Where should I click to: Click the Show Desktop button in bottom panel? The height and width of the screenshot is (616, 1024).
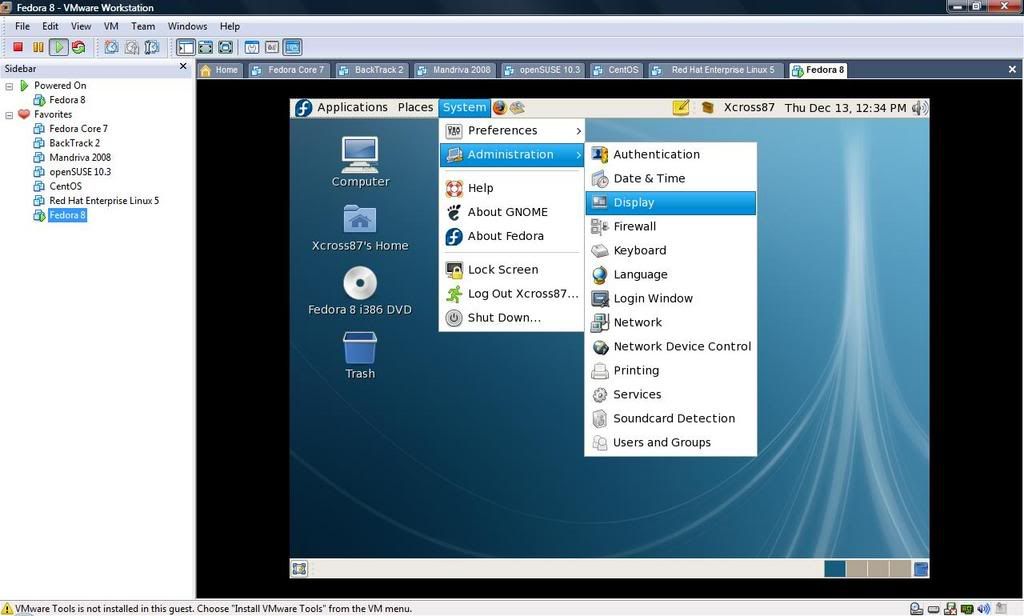300,568
